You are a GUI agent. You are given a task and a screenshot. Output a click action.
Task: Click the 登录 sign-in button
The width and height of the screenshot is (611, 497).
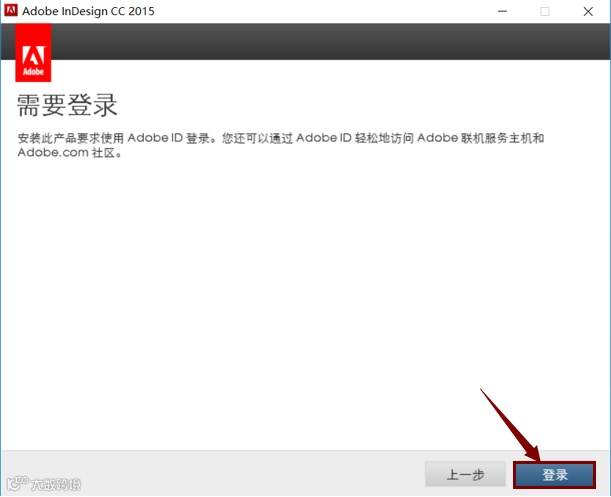[x=554, y=474]
